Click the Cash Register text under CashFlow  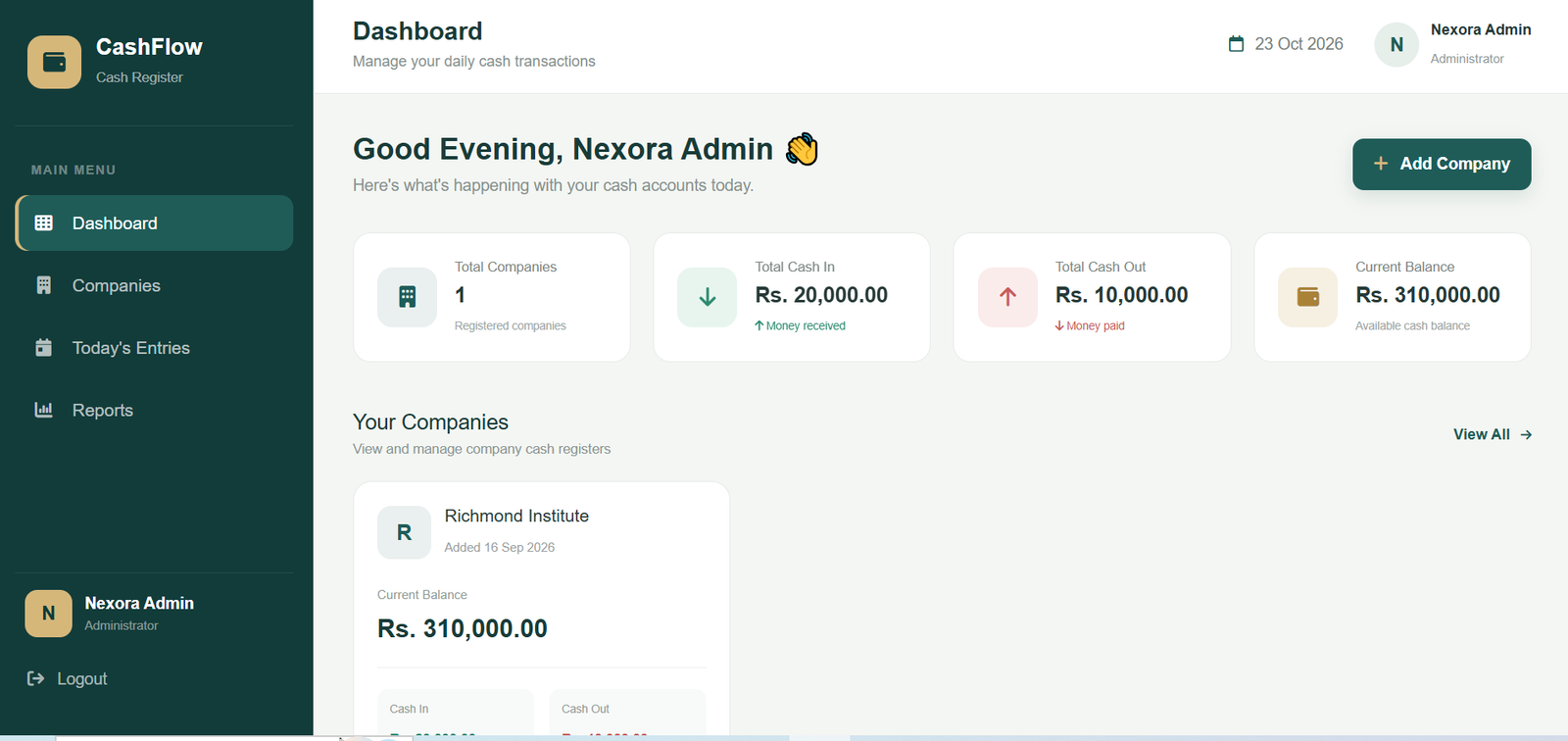(139, 77)
